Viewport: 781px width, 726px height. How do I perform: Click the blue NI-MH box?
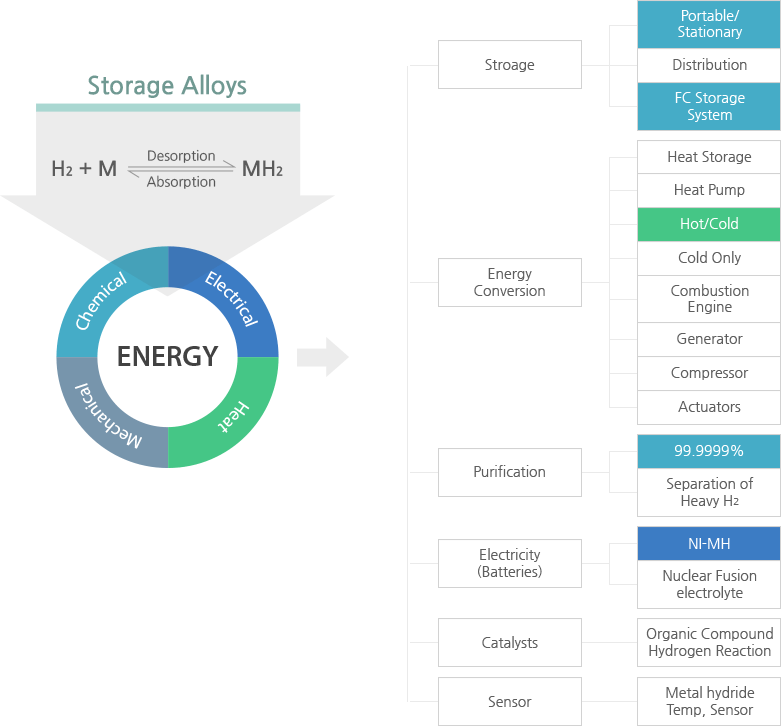pyautogui.click(x=709, y=544)
